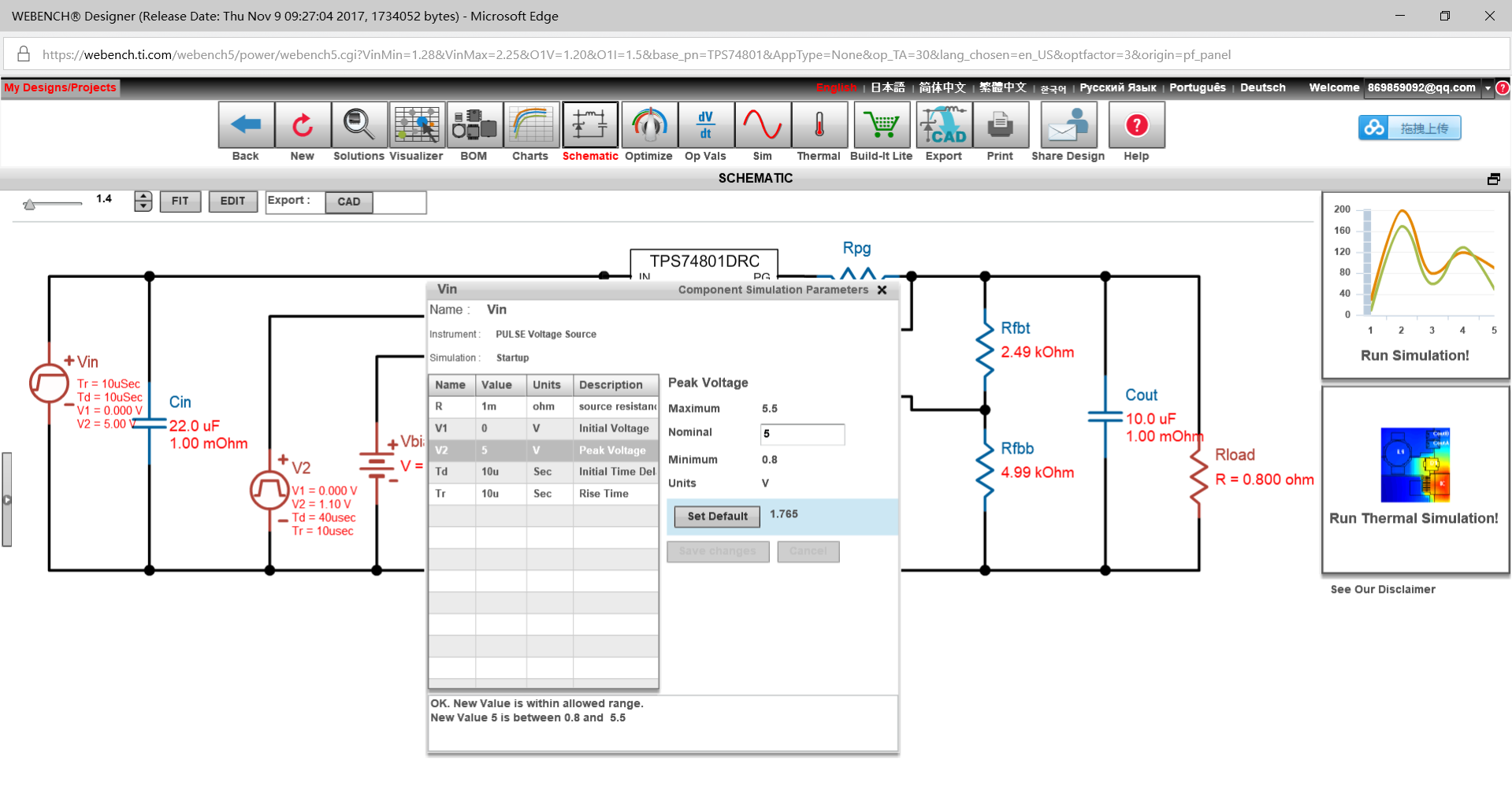Start a New design via red arrow icon
The width and height of the screenshot is (1512, 804).
point(303,125)
